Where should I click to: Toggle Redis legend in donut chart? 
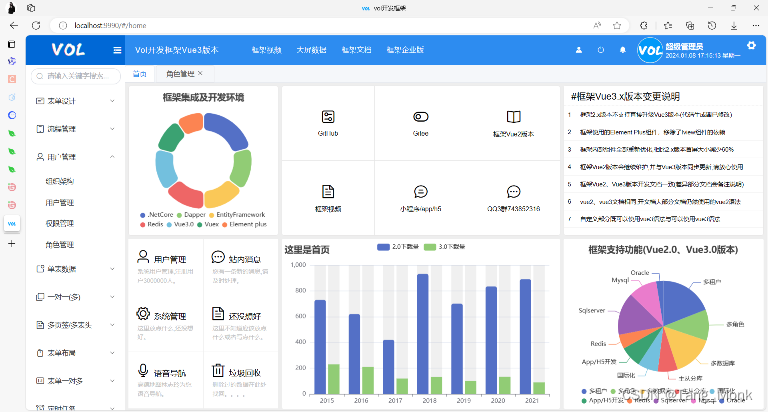pos(152,224)
